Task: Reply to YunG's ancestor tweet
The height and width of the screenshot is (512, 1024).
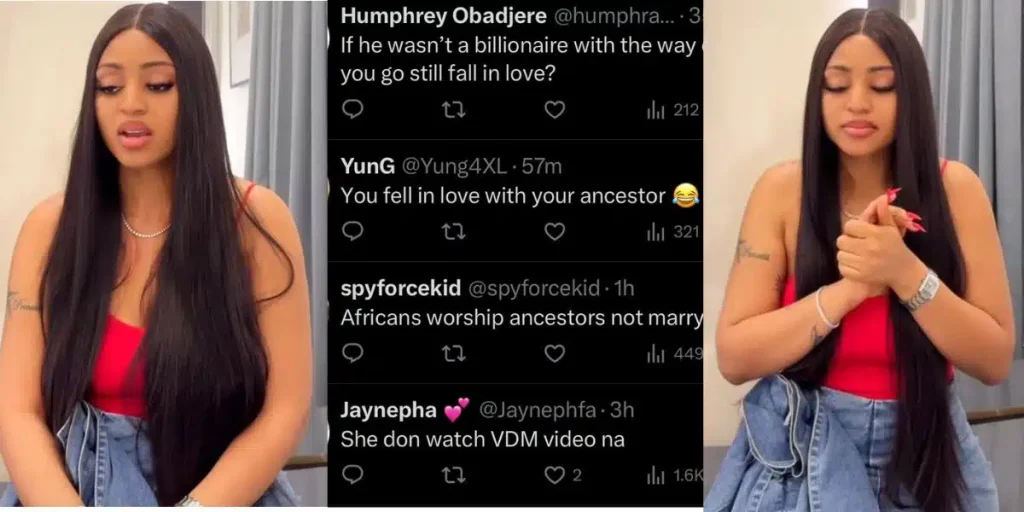Action: tap(352, 231)
